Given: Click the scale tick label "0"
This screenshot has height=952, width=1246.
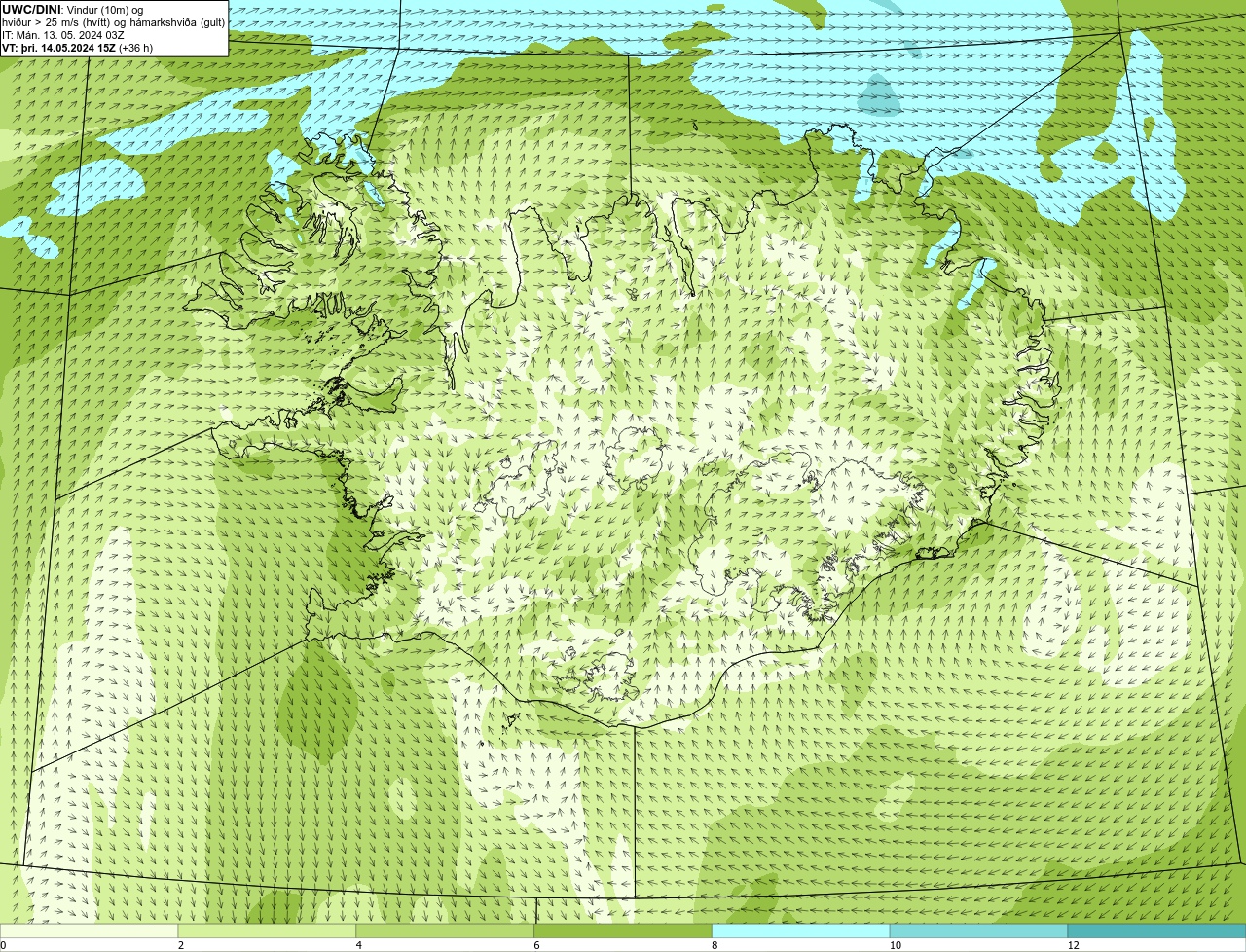Looking at the screenshot, I should (x=3, y=945).
